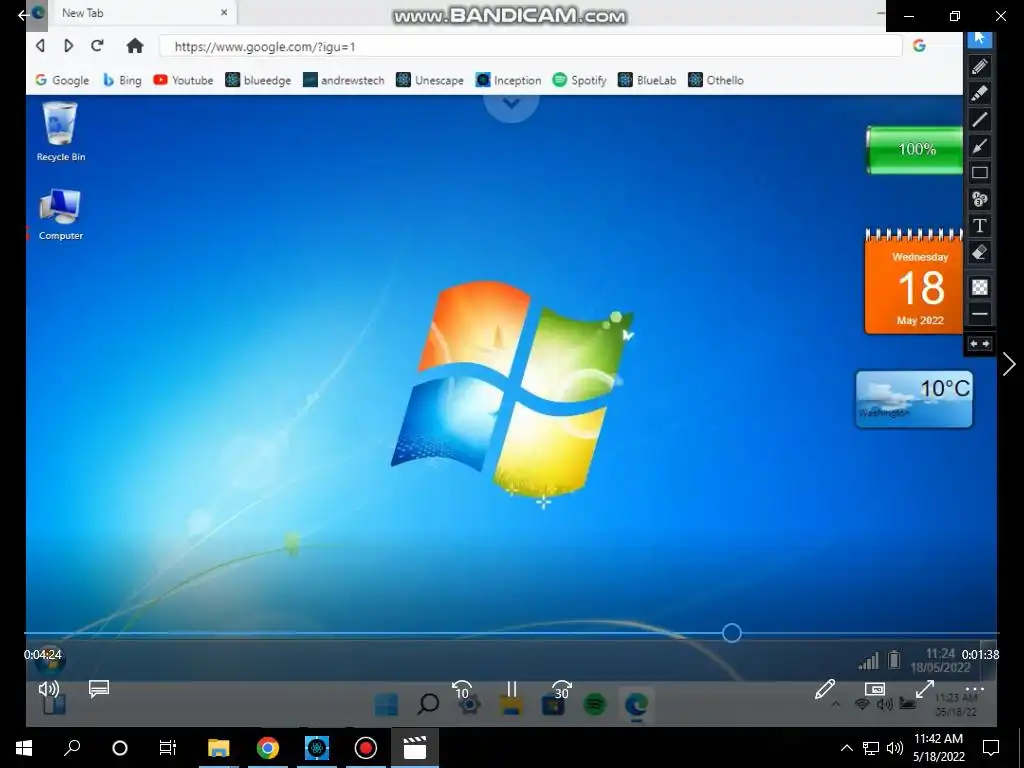Click the browser forward triangle button

pos(68,46)
